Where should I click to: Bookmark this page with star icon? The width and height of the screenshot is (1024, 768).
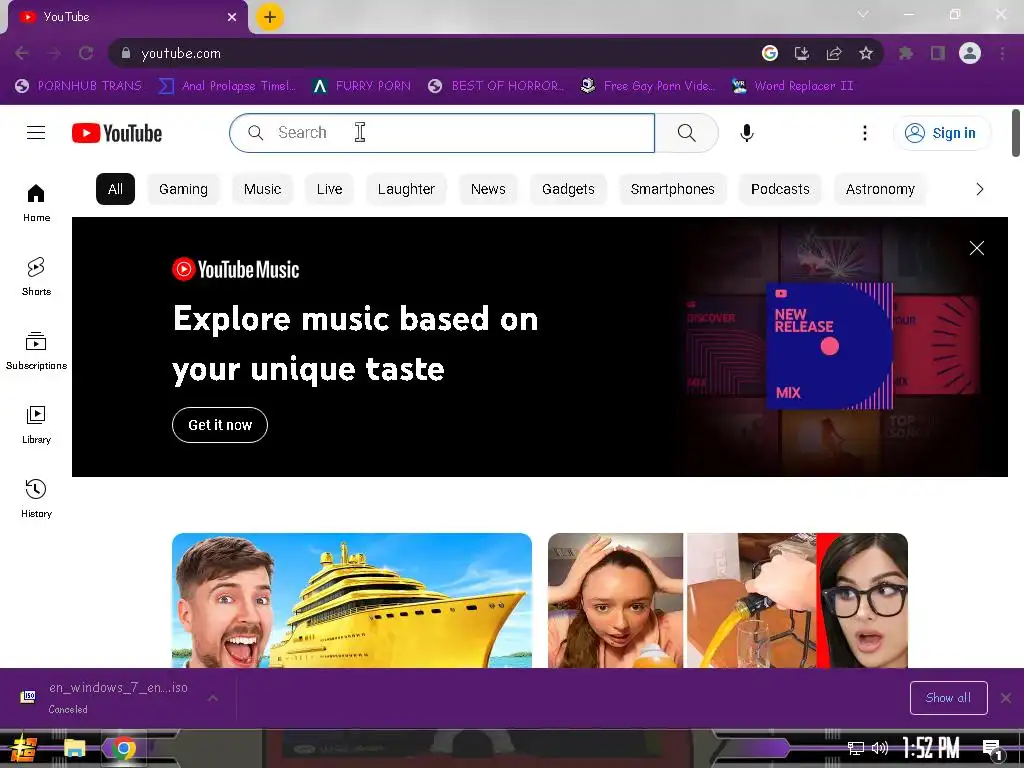pyautogui.click(x=865, y=53)
